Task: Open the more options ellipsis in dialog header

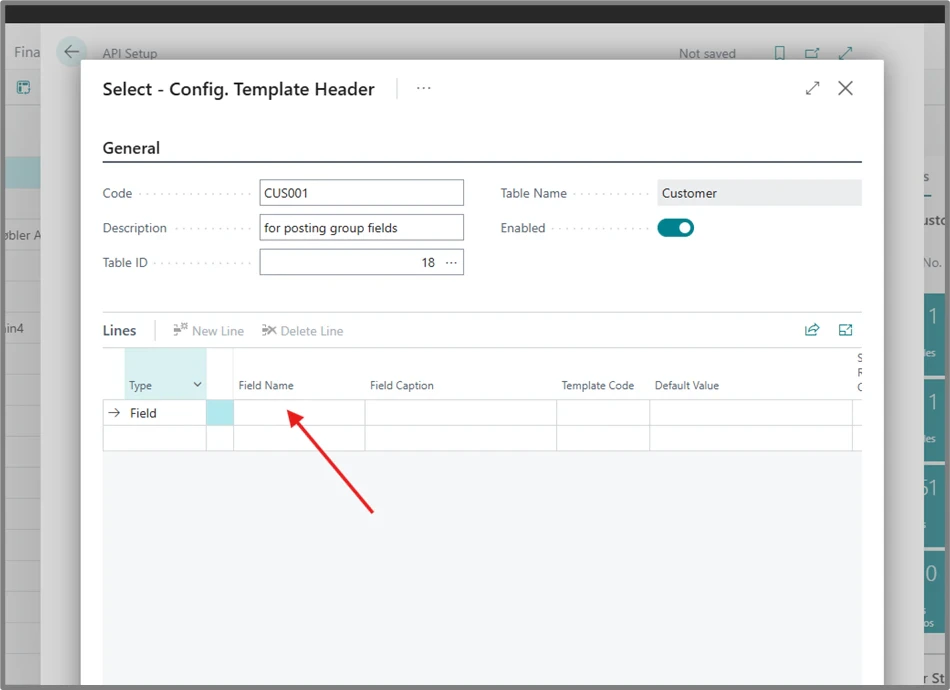Action: point(424,88)
